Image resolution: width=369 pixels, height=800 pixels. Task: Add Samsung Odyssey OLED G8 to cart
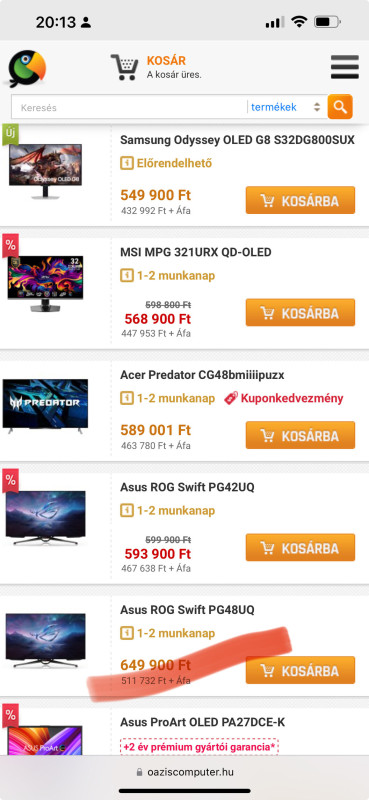coord(300,200)
